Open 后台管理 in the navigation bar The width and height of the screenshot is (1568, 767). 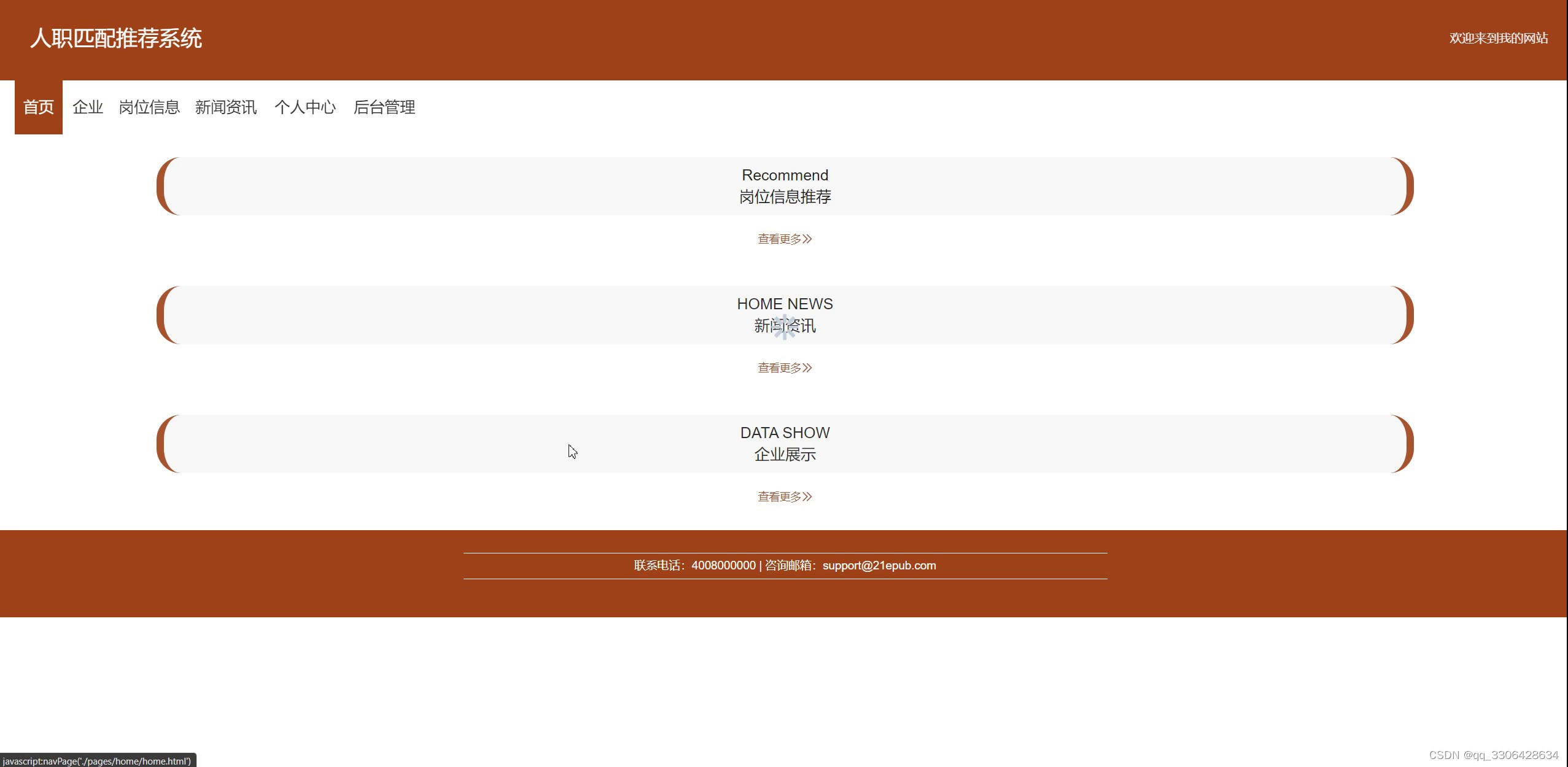[x=384, y=107]
